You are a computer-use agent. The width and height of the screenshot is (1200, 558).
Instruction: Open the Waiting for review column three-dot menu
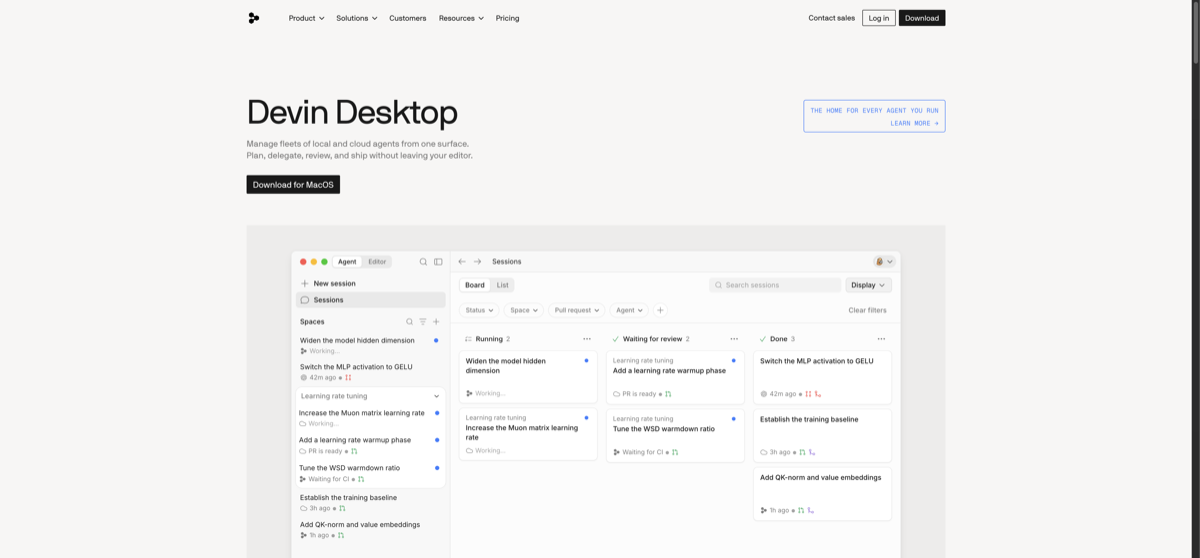tap(734, 339)
